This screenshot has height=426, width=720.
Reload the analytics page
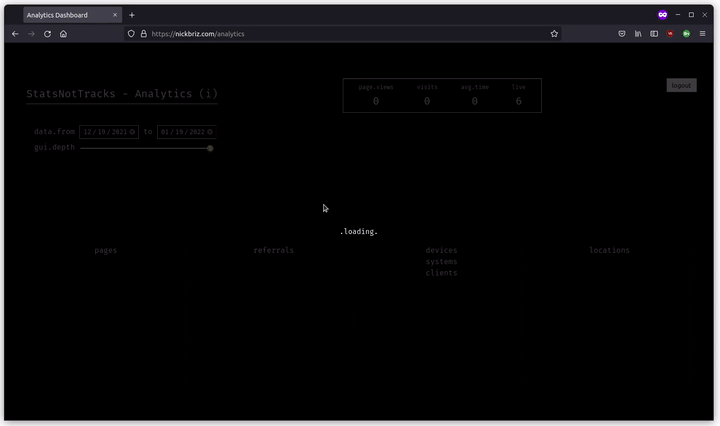[47, 34]
